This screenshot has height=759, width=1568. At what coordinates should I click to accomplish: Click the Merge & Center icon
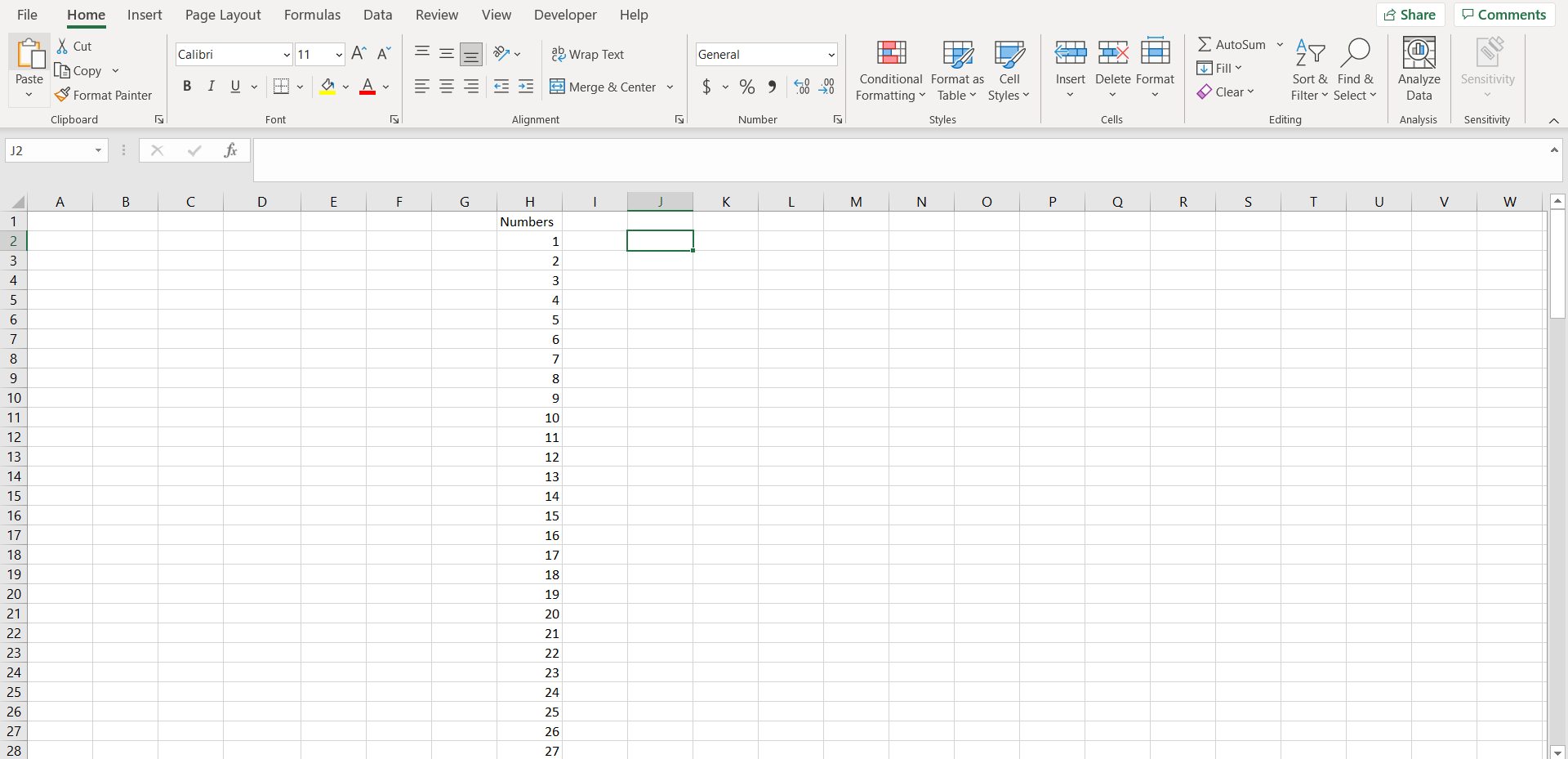tap(558, 87)
